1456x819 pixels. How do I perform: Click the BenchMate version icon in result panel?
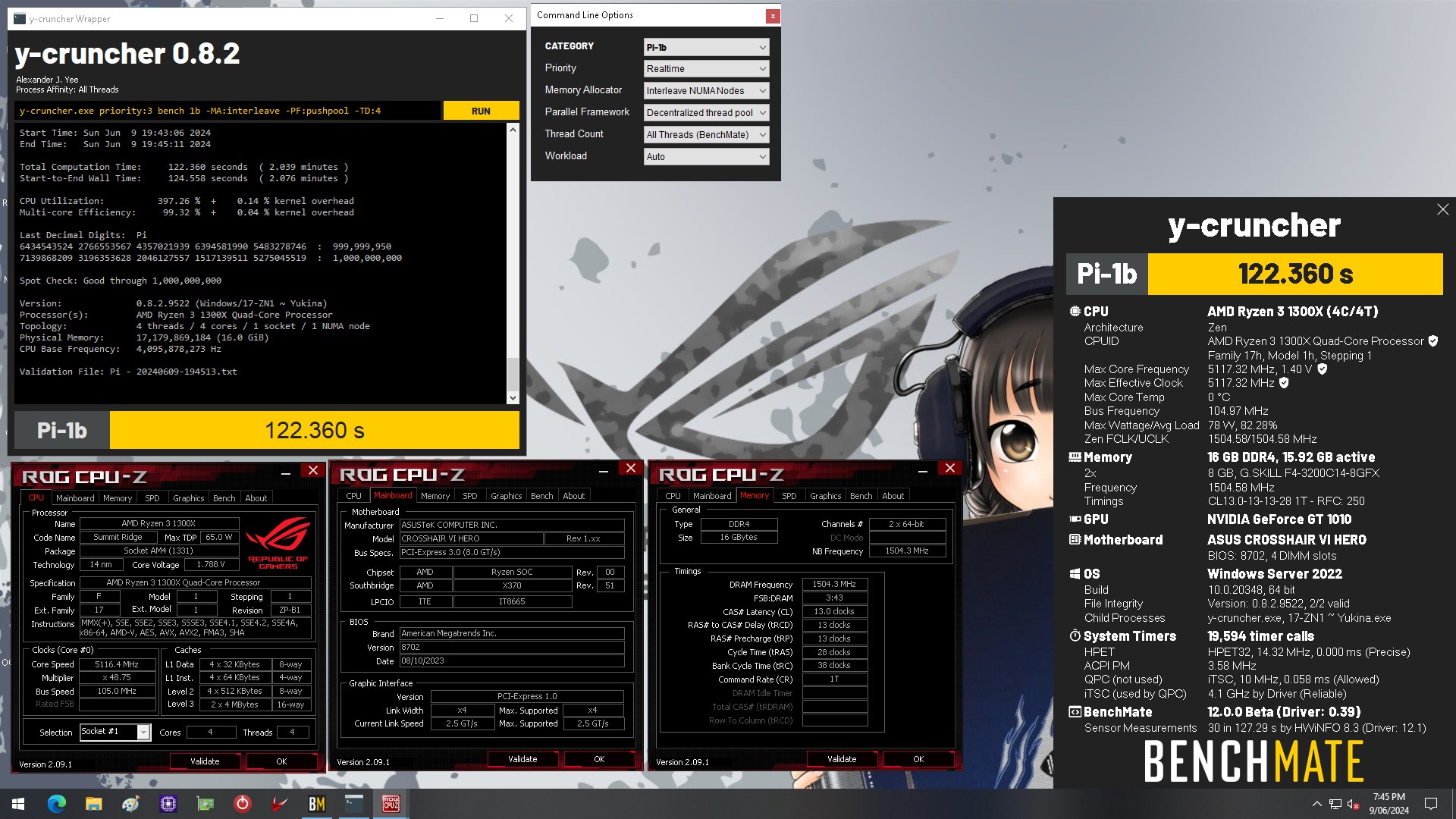(1075, 712)
